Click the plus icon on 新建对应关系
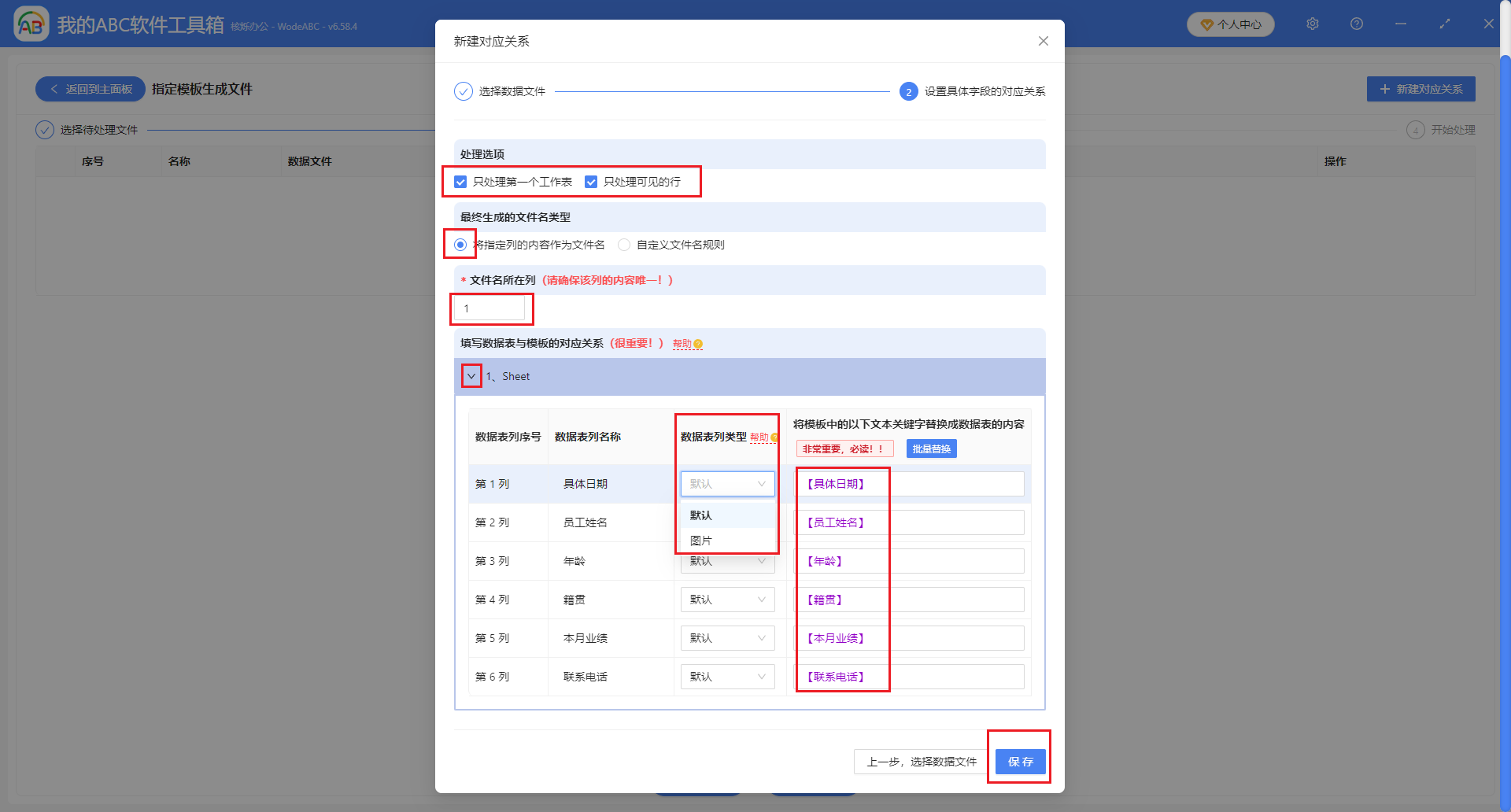Image resolution: width=1511 pixels, height=812 pixels. point(1385,89)
